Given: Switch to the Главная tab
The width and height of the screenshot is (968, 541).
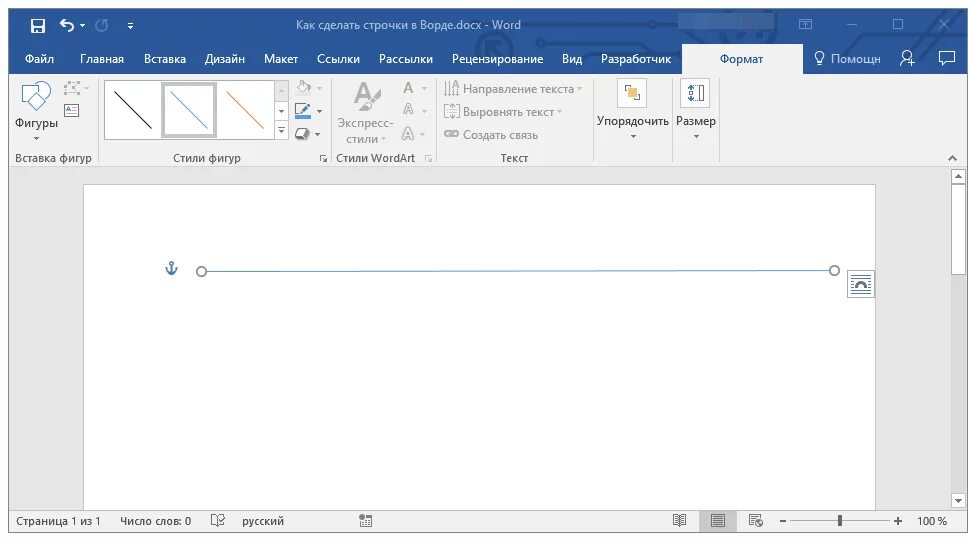Looking at the screenshot, I should [102, 59].
